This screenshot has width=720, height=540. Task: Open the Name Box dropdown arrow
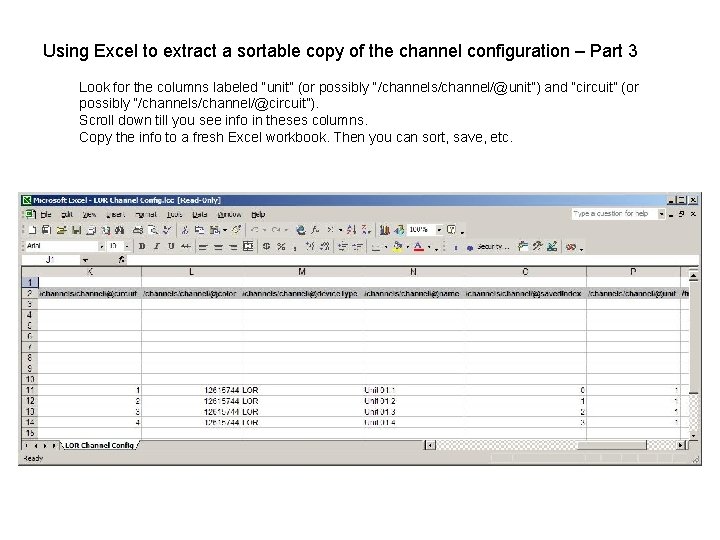pyautogui.click(x=85, y=260)
